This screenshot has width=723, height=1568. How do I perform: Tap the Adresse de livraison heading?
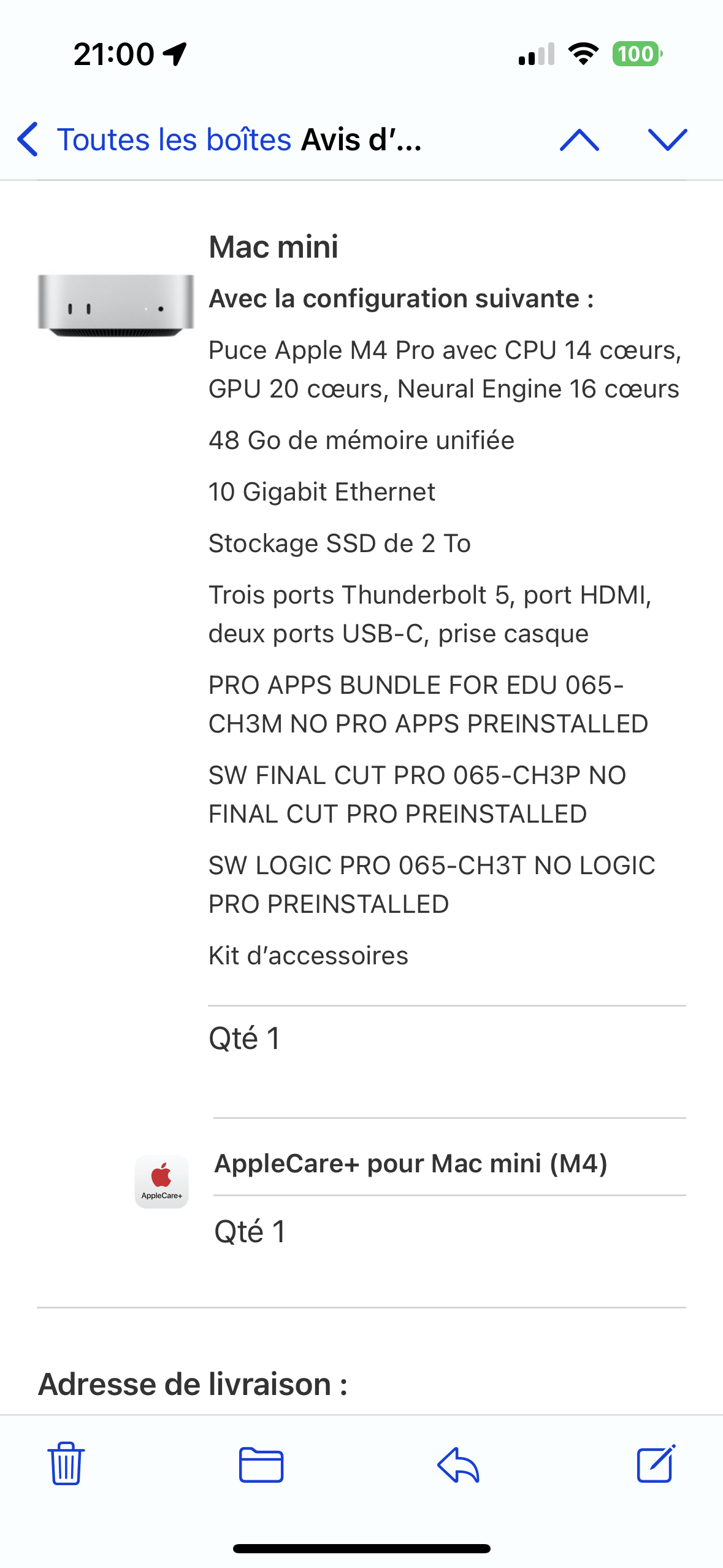tap(193, 1384)
